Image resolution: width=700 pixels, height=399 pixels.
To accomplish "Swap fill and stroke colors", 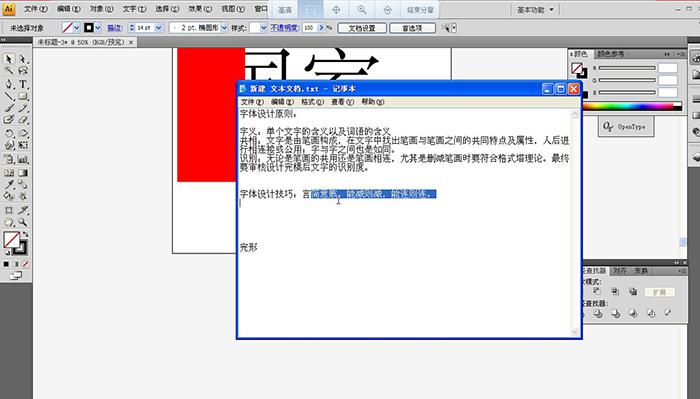I will [25, 235].
